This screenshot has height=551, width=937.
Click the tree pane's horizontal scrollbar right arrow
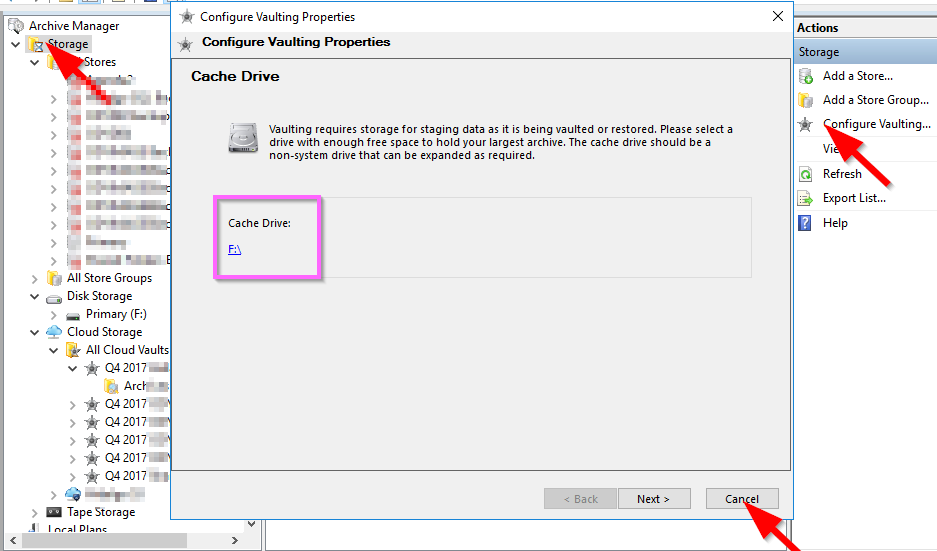coord(235,540)
